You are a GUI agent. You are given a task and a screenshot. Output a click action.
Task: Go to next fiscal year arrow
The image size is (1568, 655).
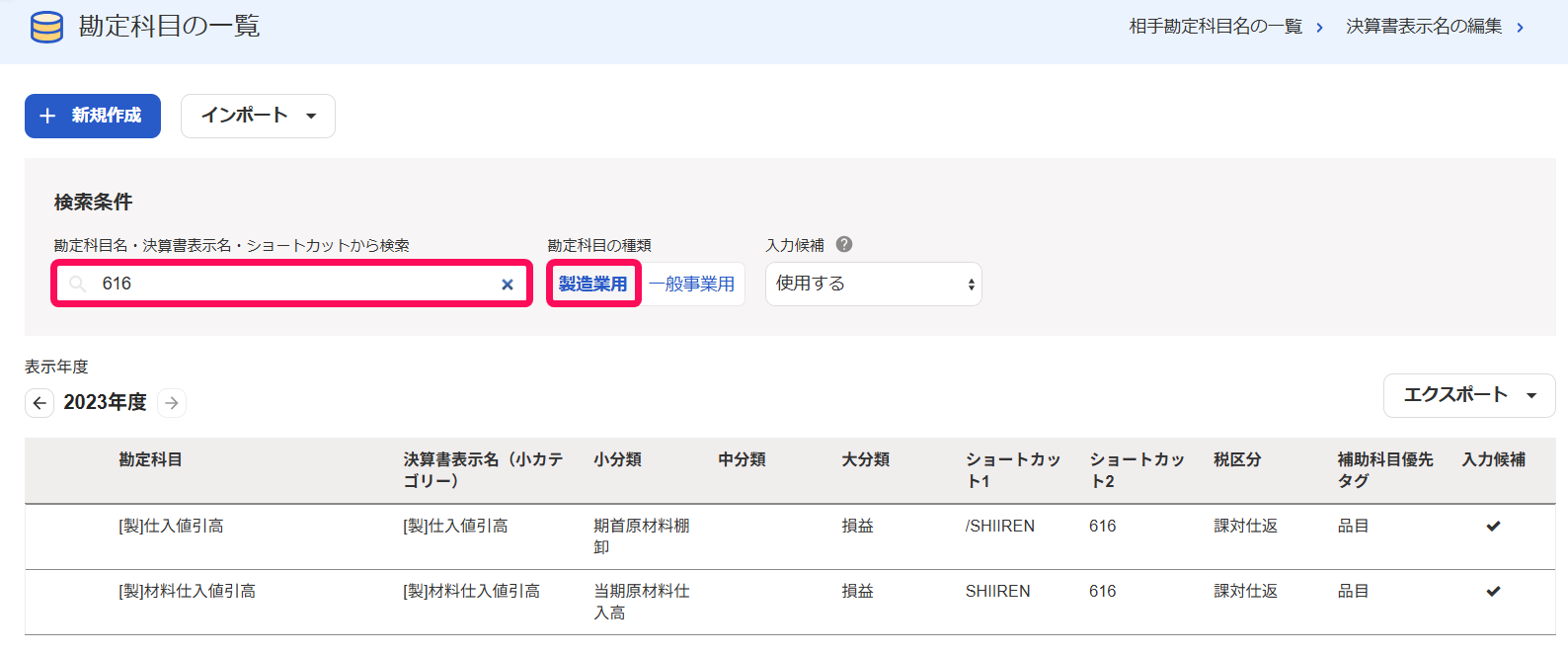coord(172,403)
